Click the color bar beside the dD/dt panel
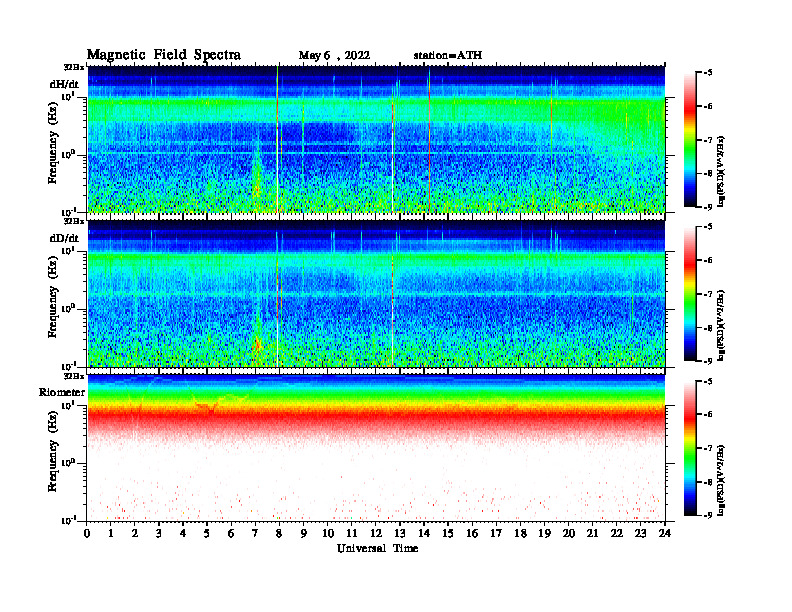This screenshot has height=612, width=792. [690, 293]
